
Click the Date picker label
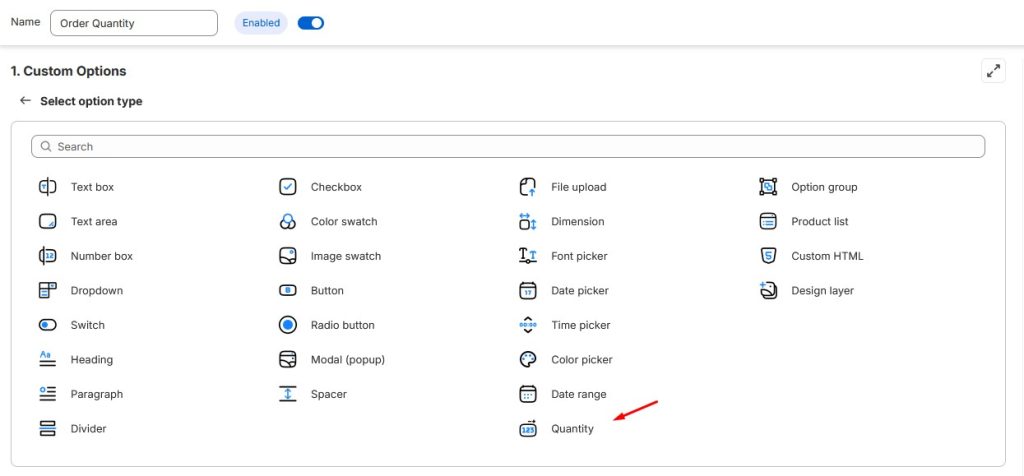[x=579, y=291]
